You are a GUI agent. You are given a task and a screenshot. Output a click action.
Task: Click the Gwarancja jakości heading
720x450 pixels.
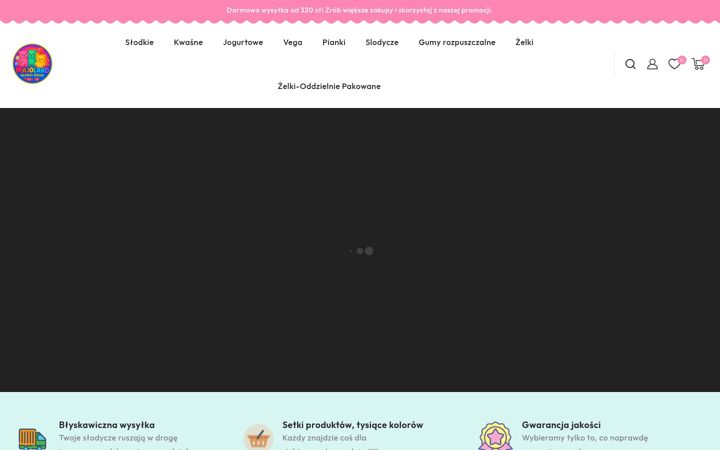(x=561, y=425)
